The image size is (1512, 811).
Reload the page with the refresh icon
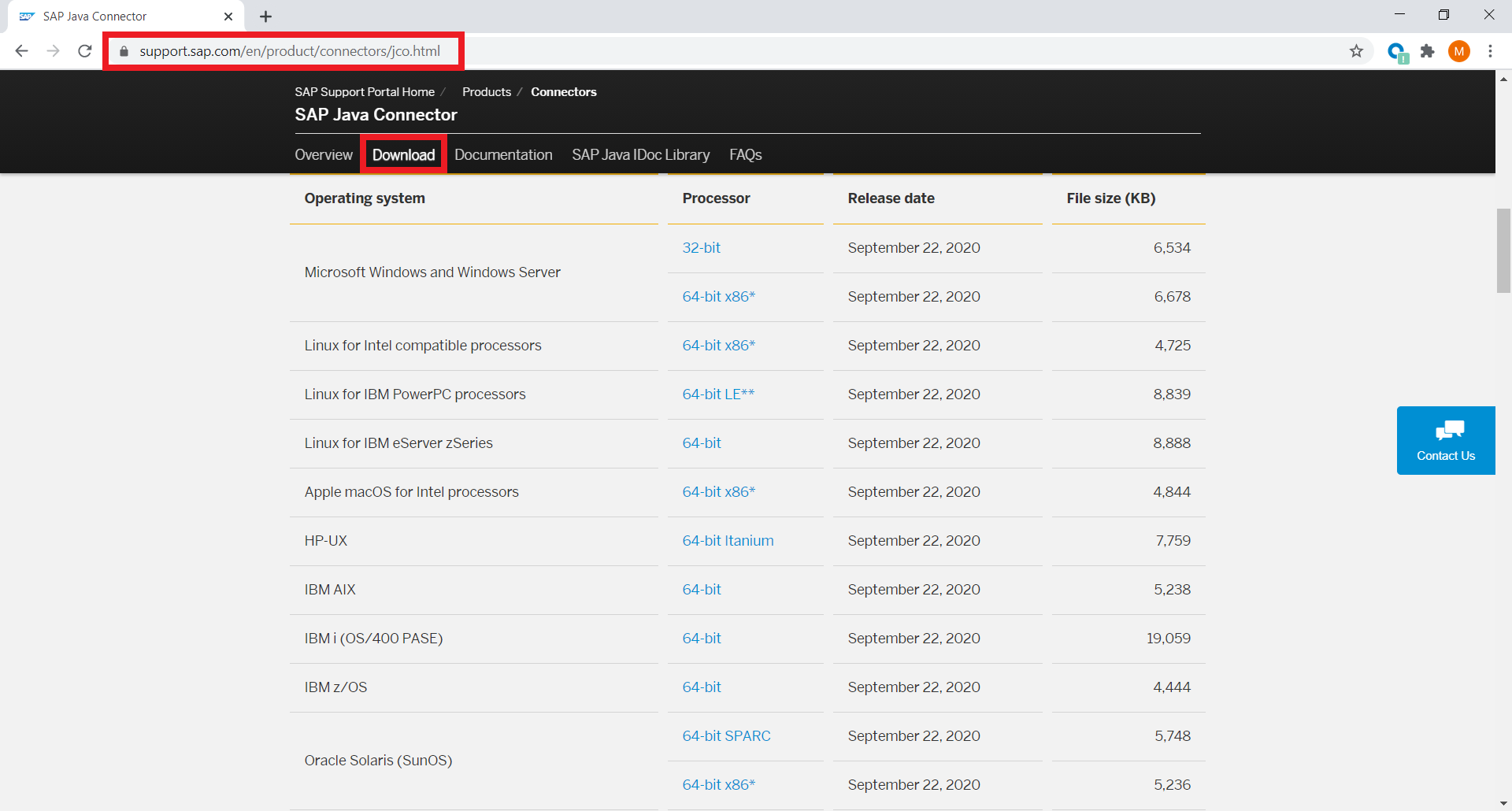(x=85, y=51)
